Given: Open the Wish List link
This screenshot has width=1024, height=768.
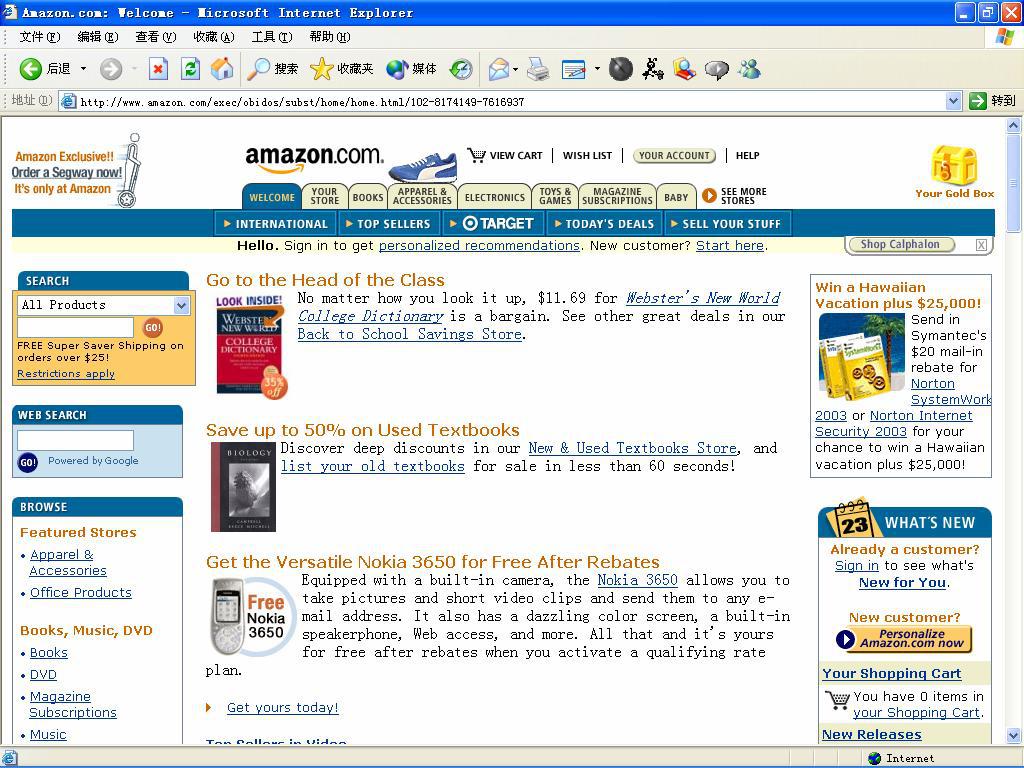Looking at the screenshot, I should (587, 155).
